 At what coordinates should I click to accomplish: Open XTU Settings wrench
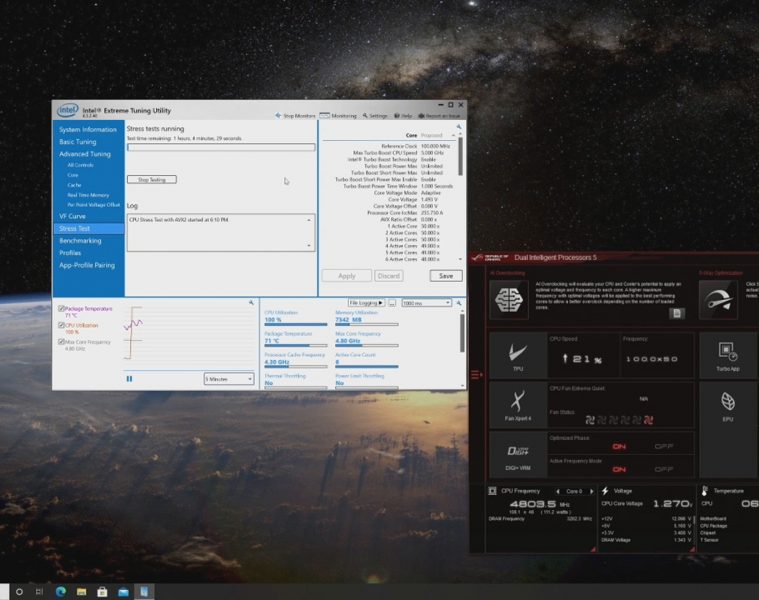pyautogui.click(x=375, y=116)
